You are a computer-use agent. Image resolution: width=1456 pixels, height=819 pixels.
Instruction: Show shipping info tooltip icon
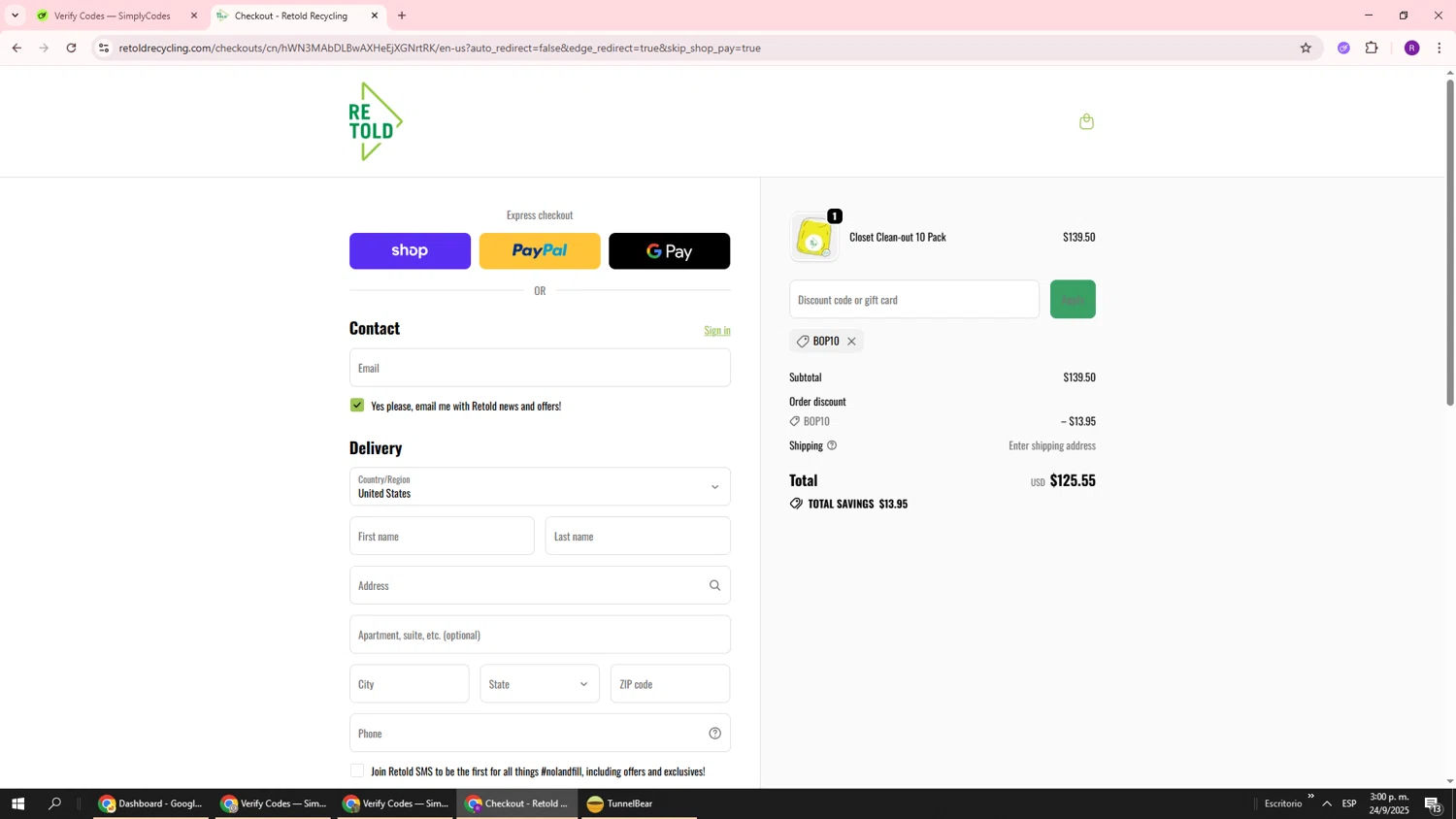point(832,445)
